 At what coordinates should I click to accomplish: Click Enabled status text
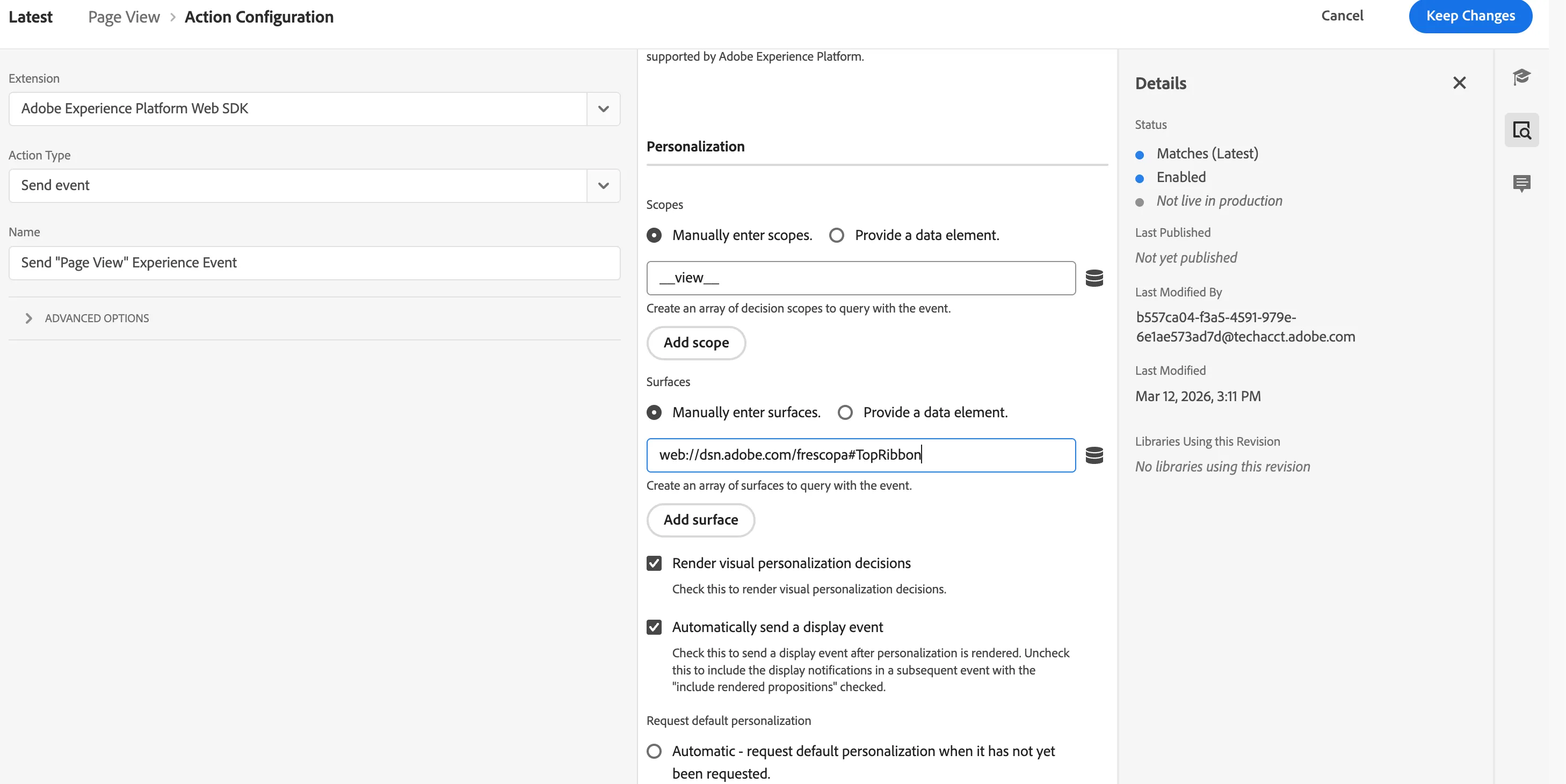click(x=1180, y=177)
